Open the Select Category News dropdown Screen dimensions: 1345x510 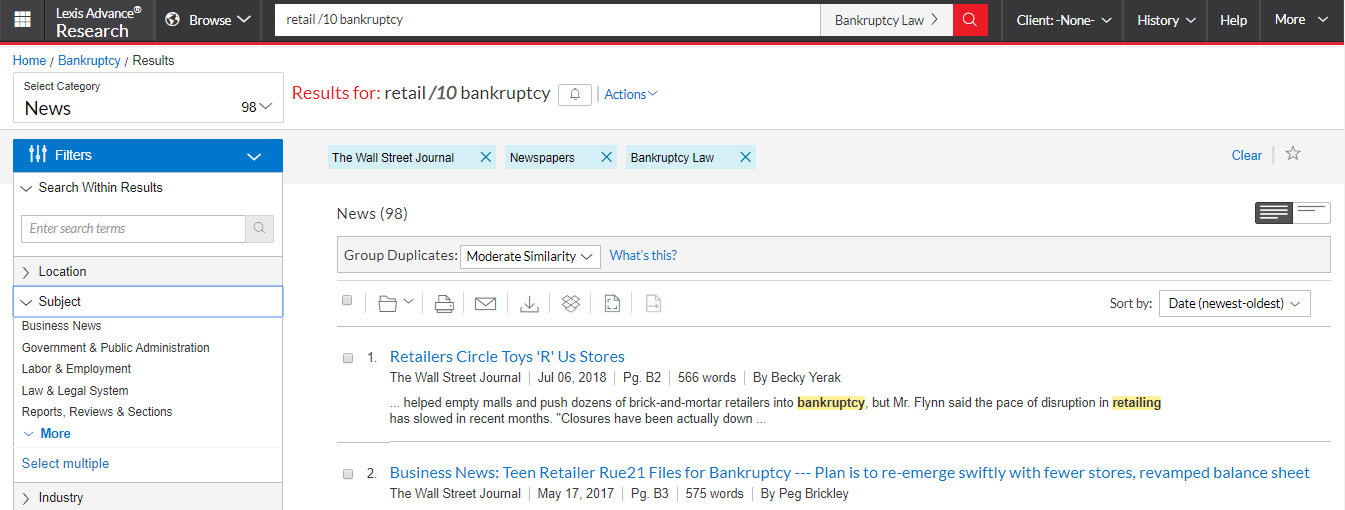point(148,99)
